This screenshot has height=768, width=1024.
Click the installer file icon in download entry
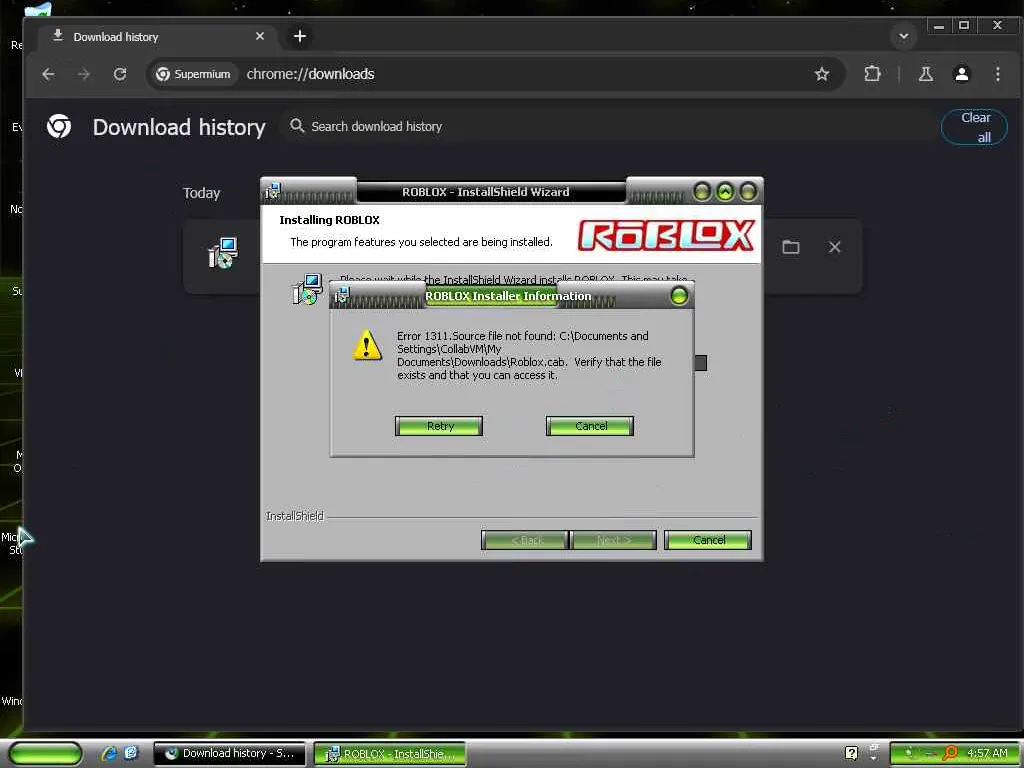223,253
